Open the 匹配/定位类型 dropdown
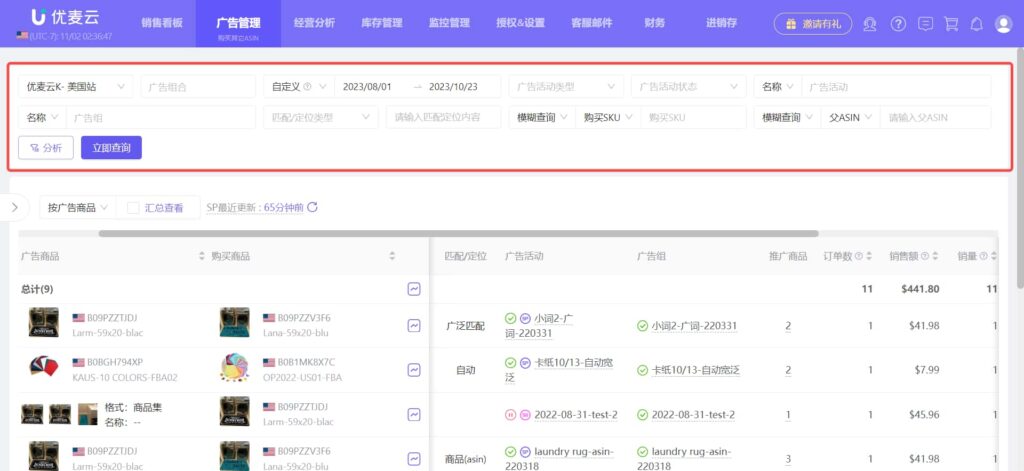The image size is (1024, 471). point(321,118)
